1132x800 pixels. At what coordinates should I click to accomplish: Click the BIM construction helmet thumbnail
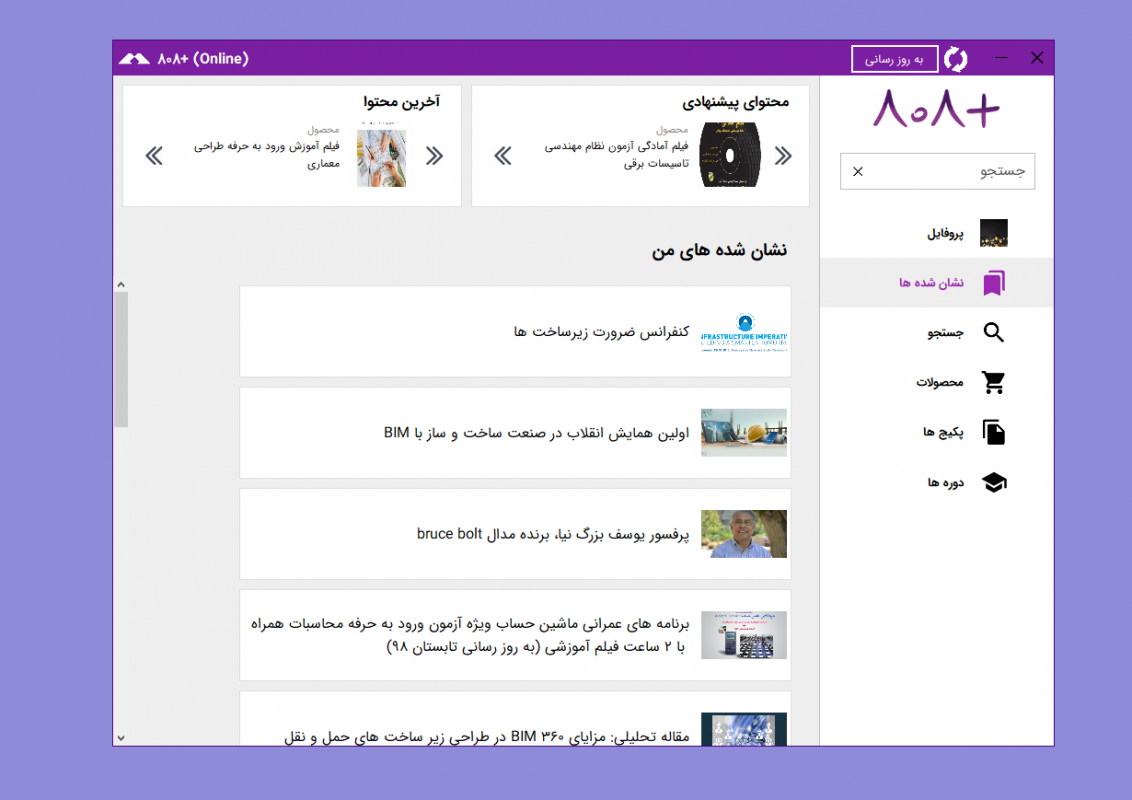pos(744,432)
